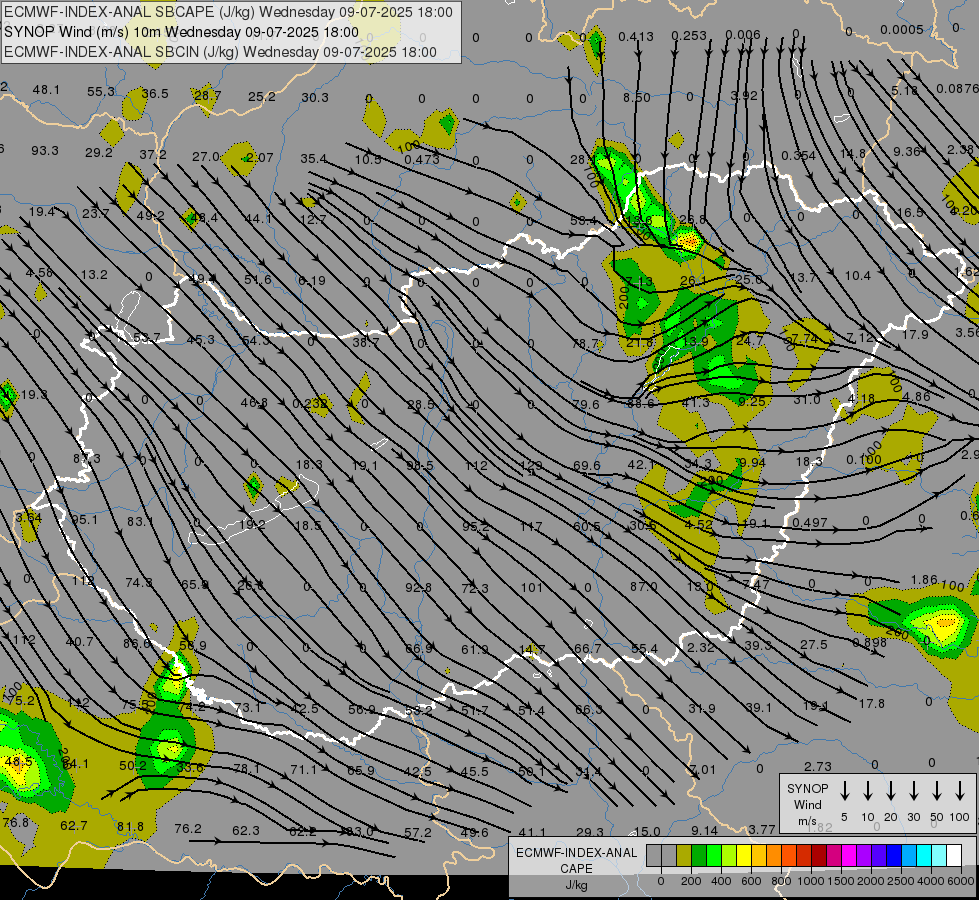Click the 1000 tick label on the CAPE scale
This screenshot has width=979, height=900.
(811, 881)
